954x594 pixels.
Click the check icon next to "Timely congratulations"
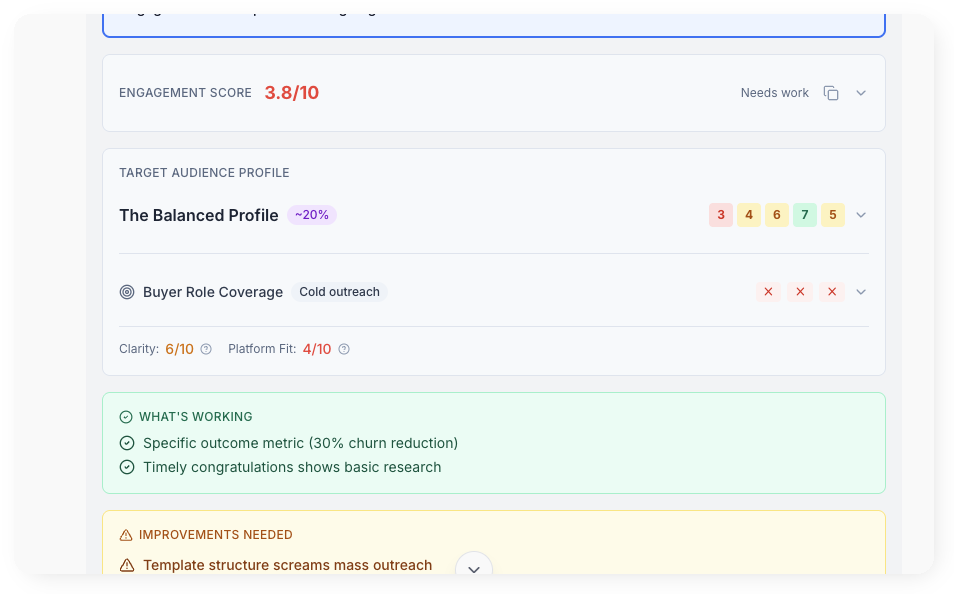[x=127, y=467]
